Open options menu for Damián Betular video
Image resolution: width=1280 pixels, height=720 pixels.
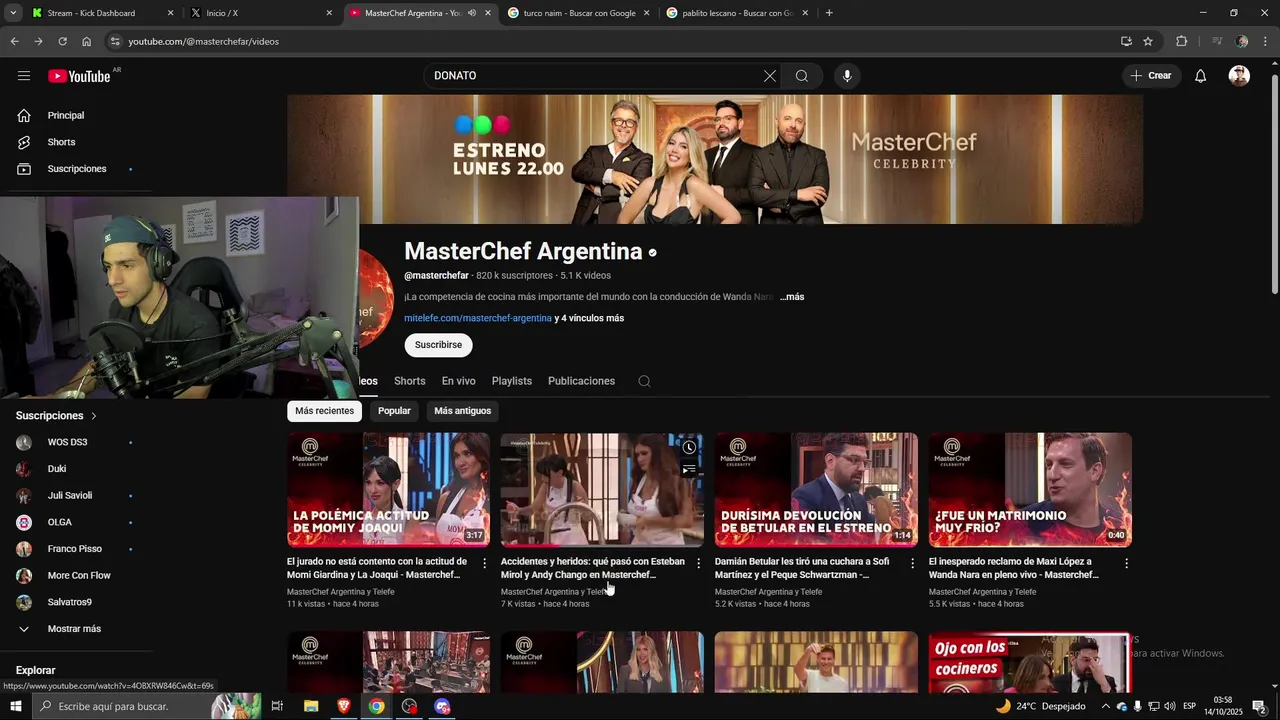[912, 563]
